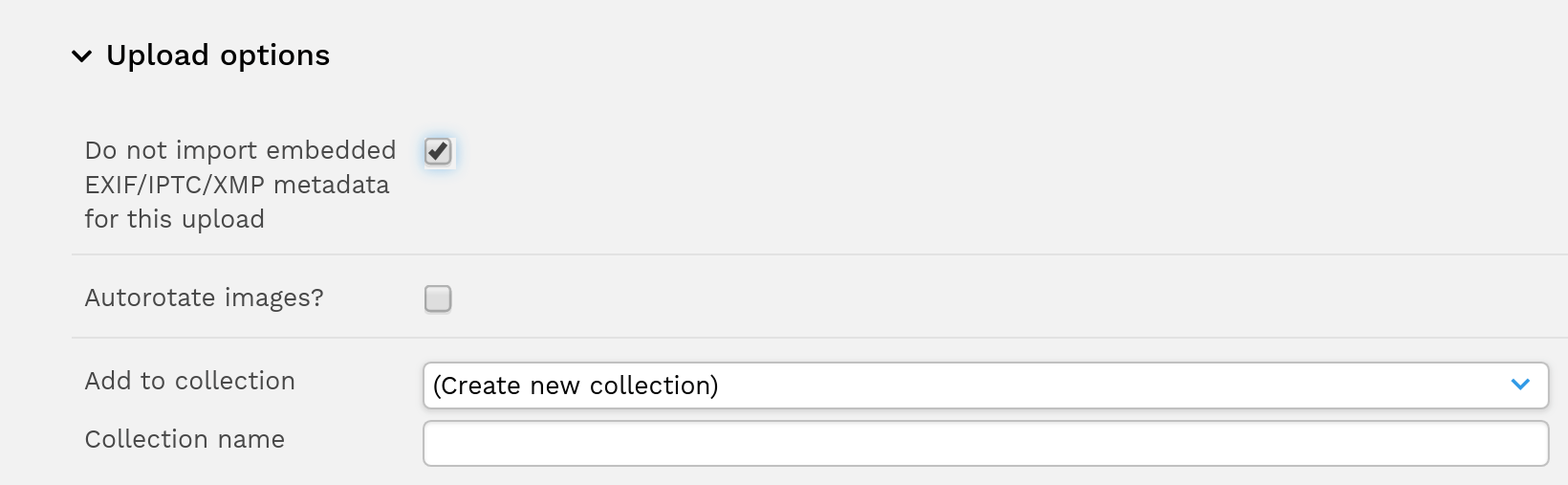Enable the Autorotate images checkbox
The height and width of the screenshot is (485, 1568).
[438, 298]
